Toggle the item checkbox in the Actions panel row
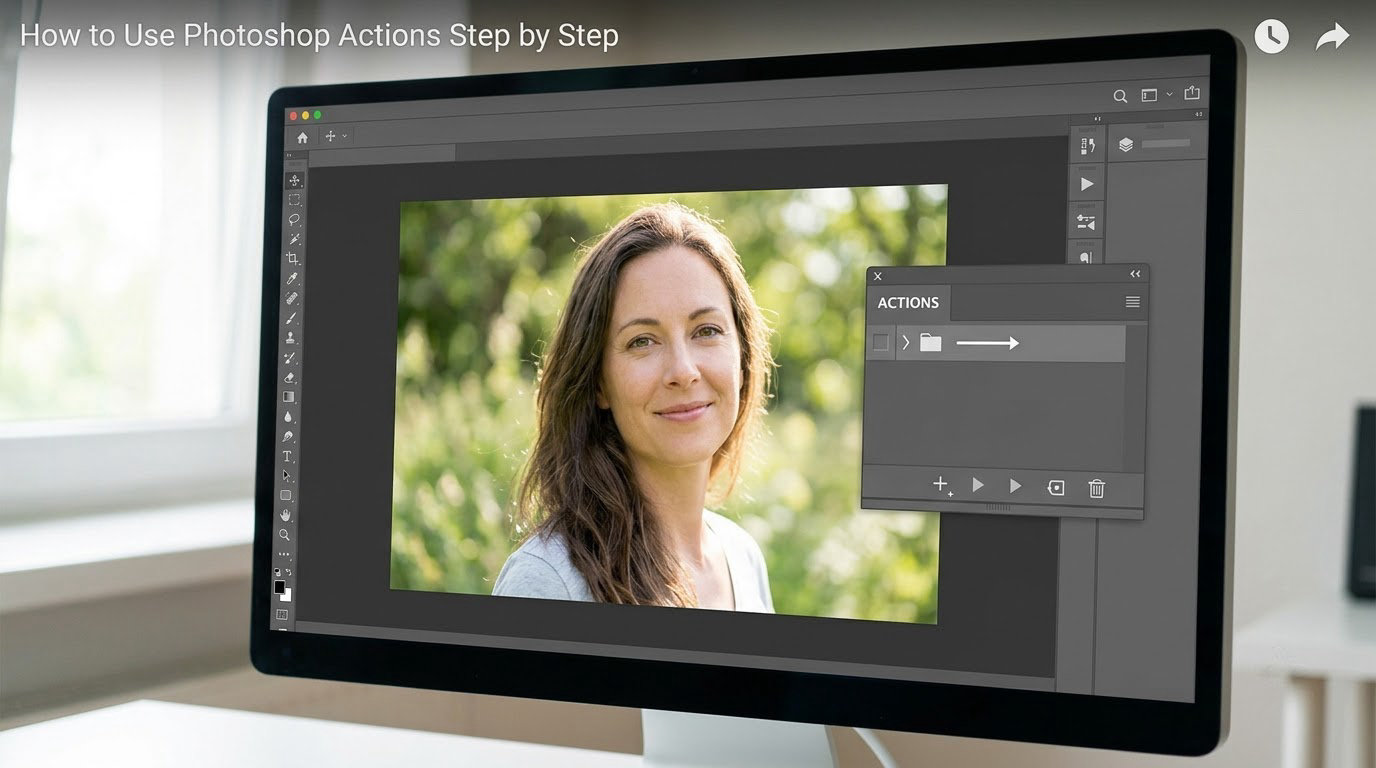 (x=880, y=343)
